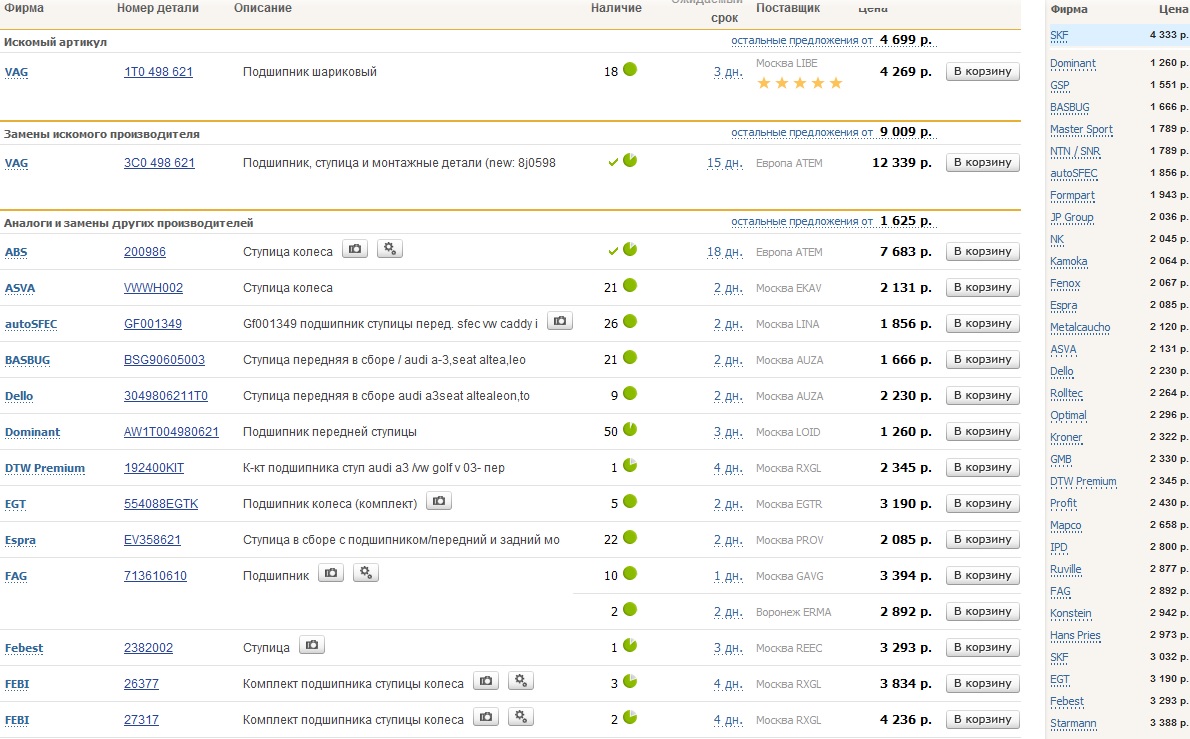Click В корзину for VAG 1T0 498 621
This screenshot has height=739, width=1190.
point(982,72)
